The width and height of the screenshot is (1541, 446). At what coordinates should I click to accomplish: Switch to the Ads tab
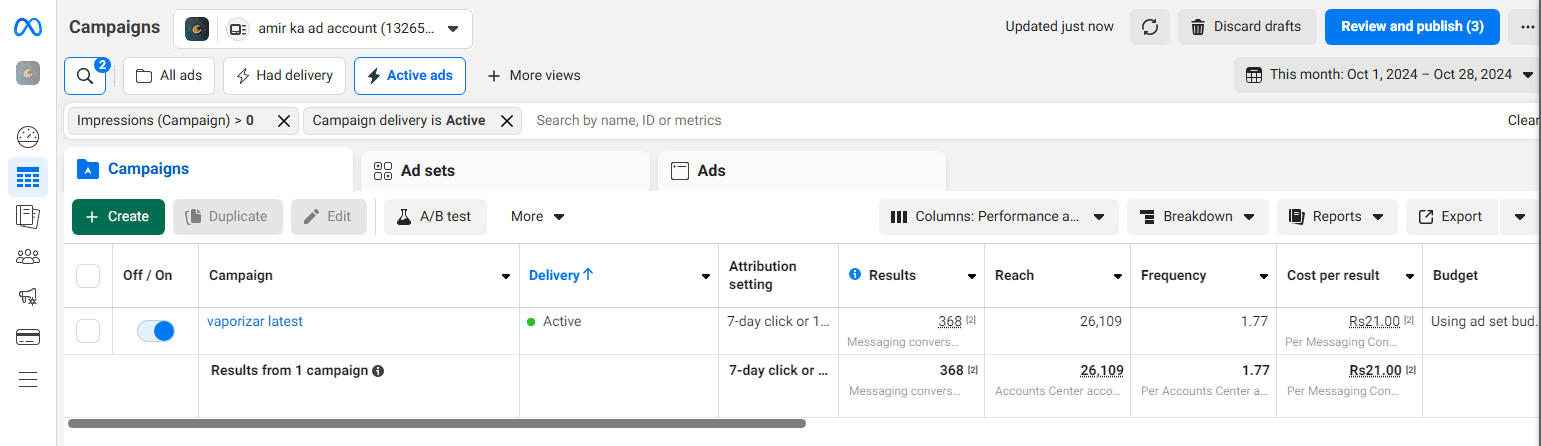pyautogui.click(x=801, y=171)
